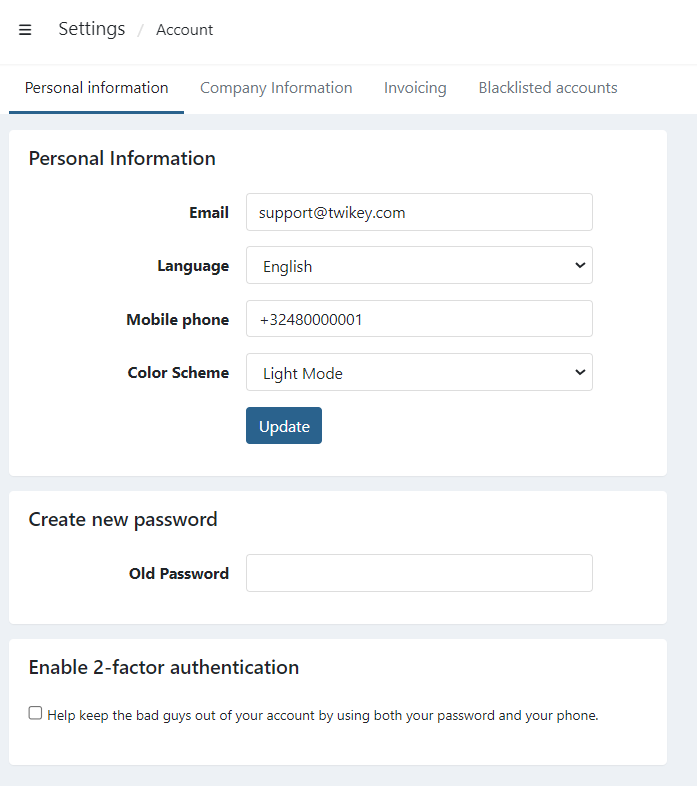Click into the Mobile phone field
697x786 pixels.
pyautogui.click(x=418, y=320)
